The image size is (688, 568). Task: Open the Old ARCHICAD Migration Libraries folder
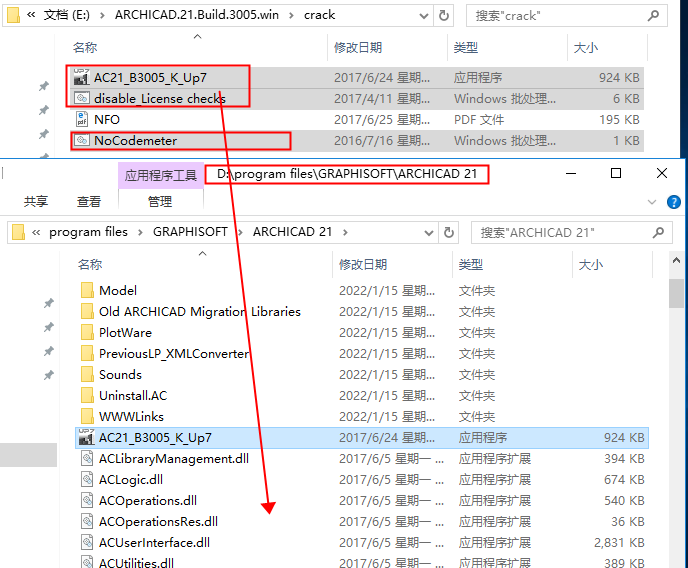(x=199, y=312)
